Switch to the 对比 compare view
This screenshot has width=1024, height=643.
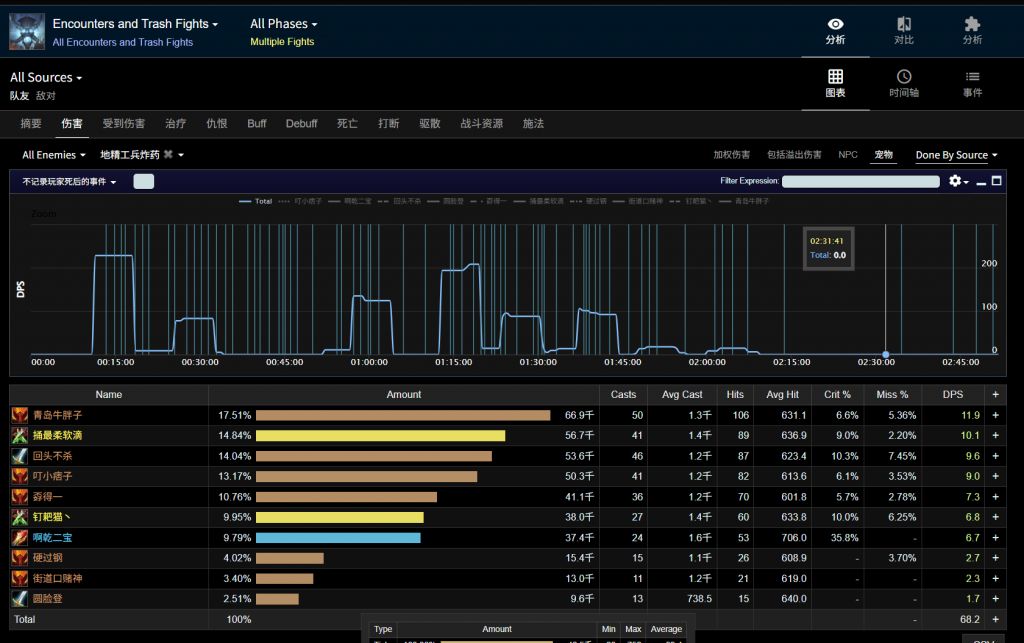click(x=903, y=30)
